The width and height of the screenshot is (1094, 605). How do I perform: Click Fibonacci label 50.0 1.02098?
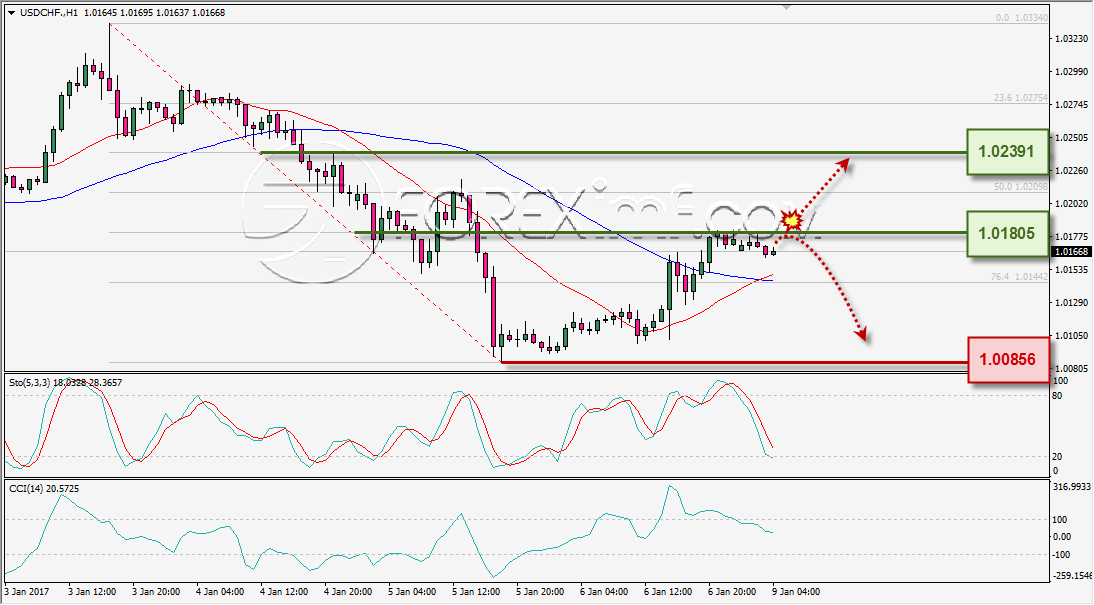tap(1021, 187)
